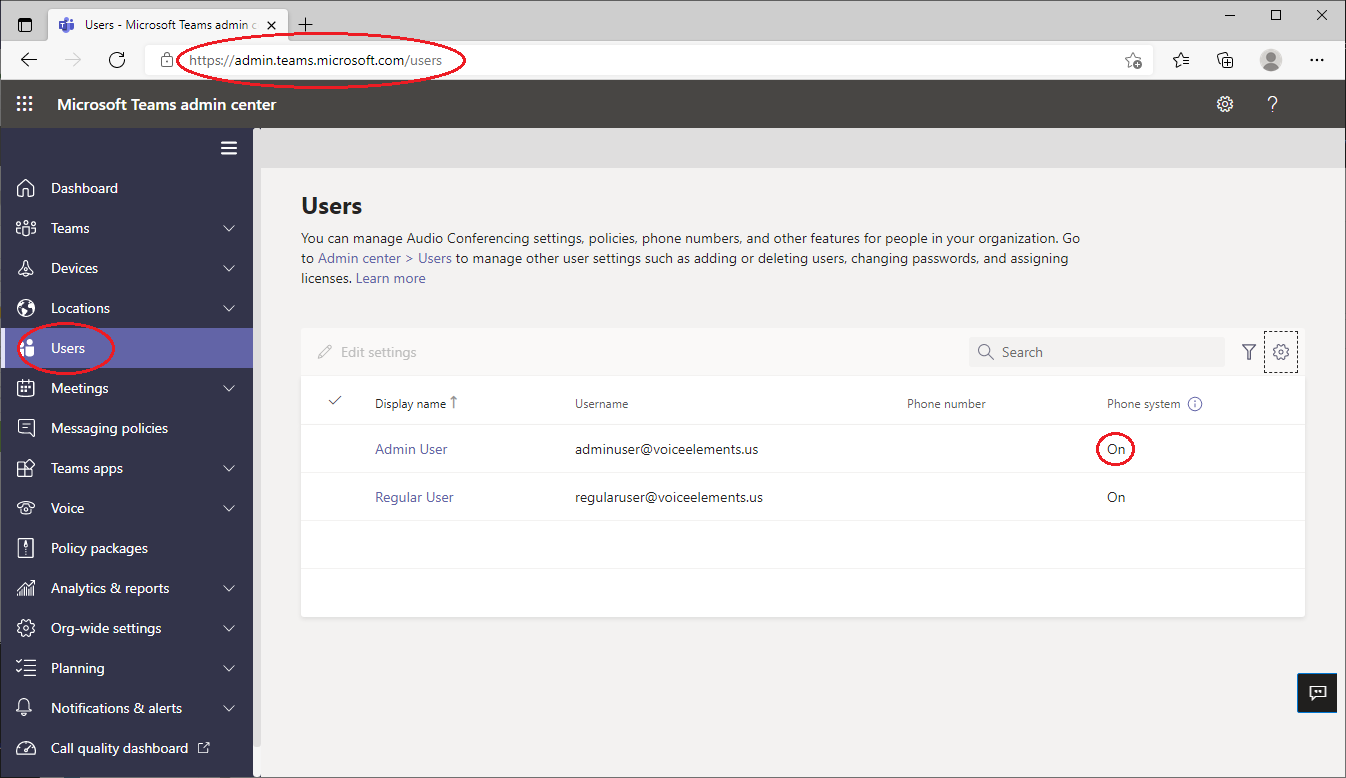Click the Dashboard home icon
Viewport: 1346px width, 778px height.
pyautogui.click(x=26, y=188)
